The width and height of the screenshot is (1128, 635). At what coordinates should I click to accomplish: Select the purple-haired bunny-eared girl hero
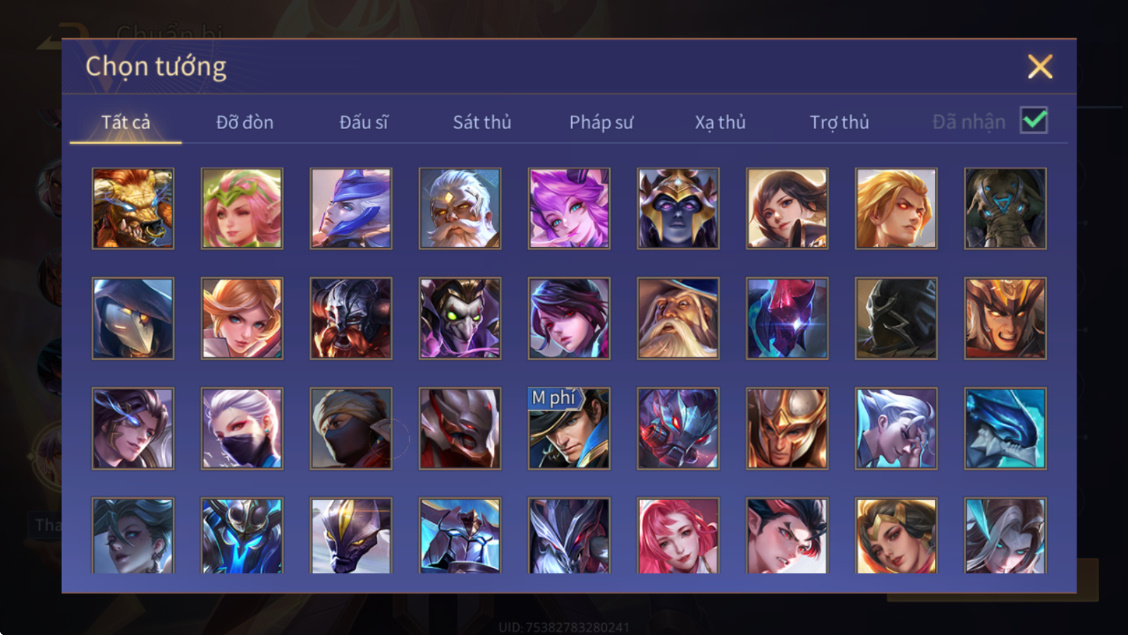click(569, 209)
